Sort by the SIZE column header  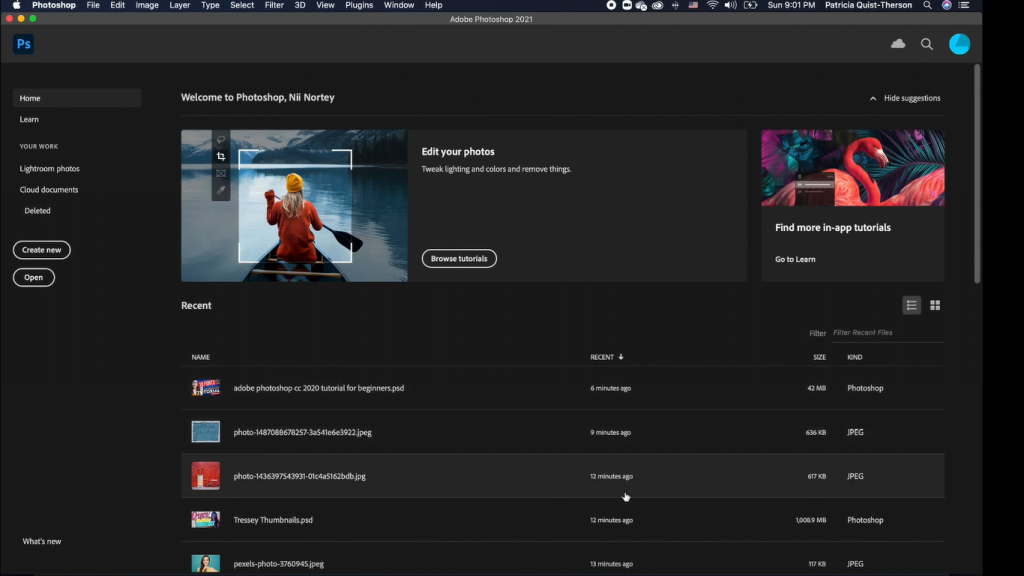pos(820,357)
